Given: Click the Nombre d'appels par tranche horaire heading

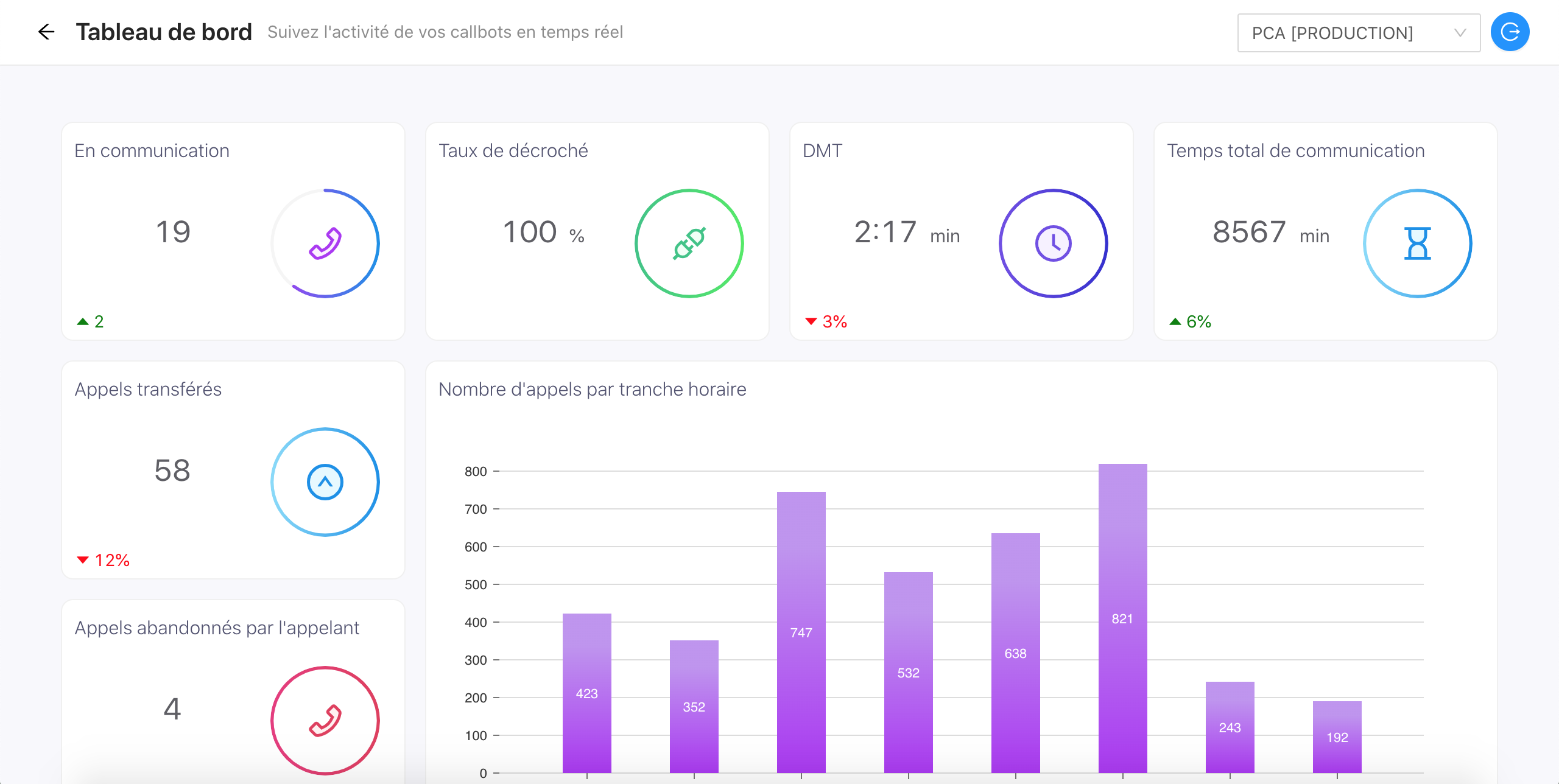Looking at the screenshot, I should [x=592, y=389].
